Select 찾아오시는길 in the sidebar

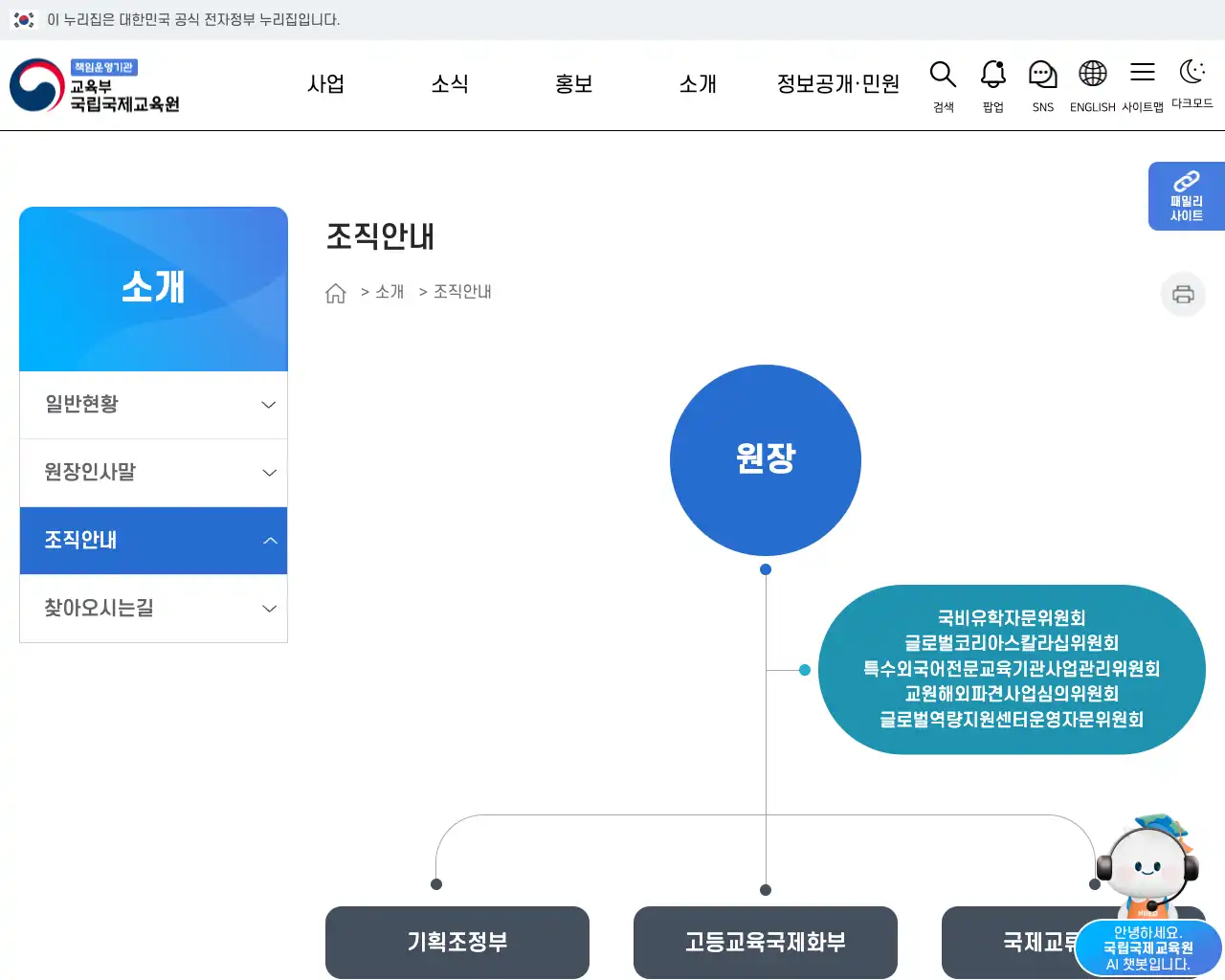153,609
